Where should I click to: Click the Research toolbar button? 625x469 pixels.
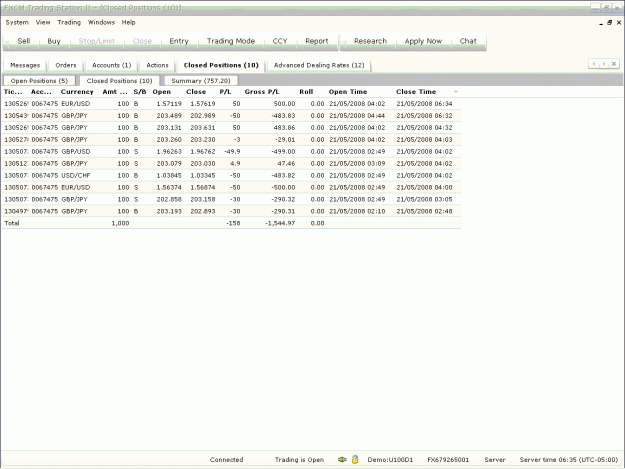[x=370, y=41]
